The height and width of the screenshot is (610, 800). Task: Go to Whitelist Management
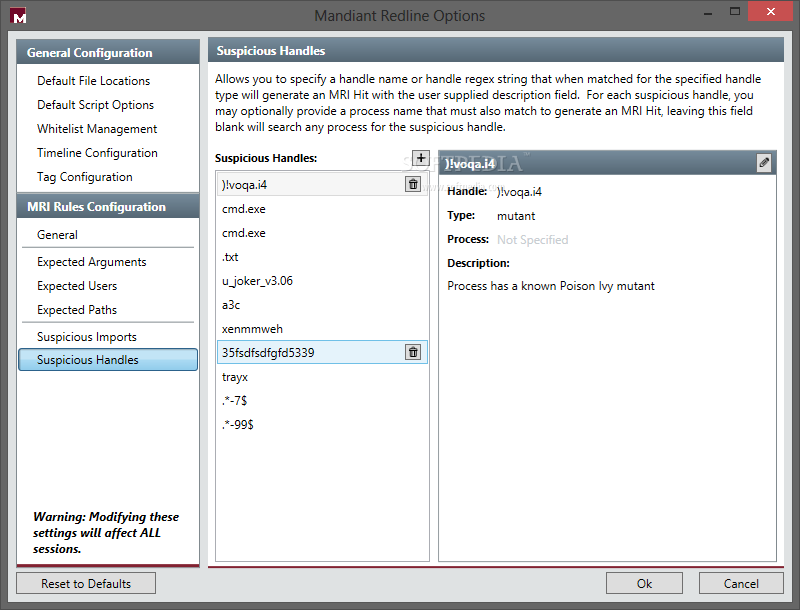97,129
